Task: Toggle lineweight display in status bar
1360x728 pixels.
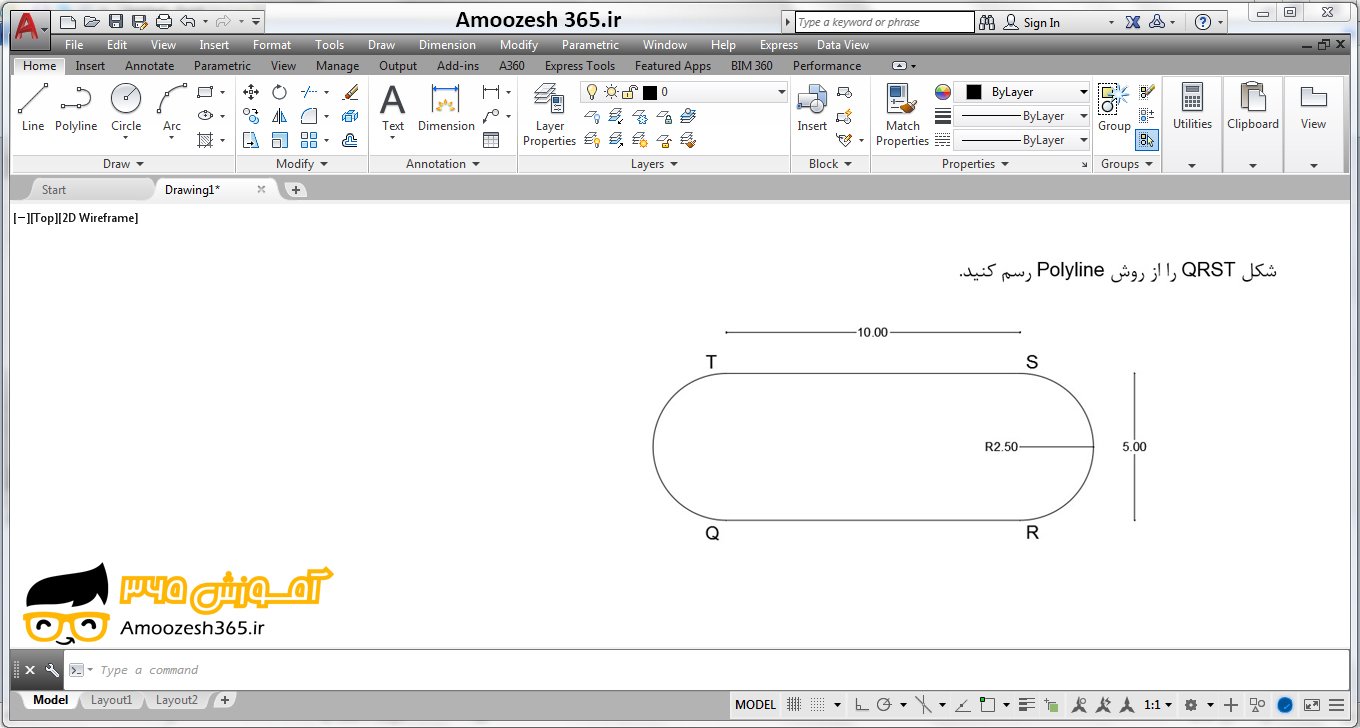Action: coord(1029,705)
